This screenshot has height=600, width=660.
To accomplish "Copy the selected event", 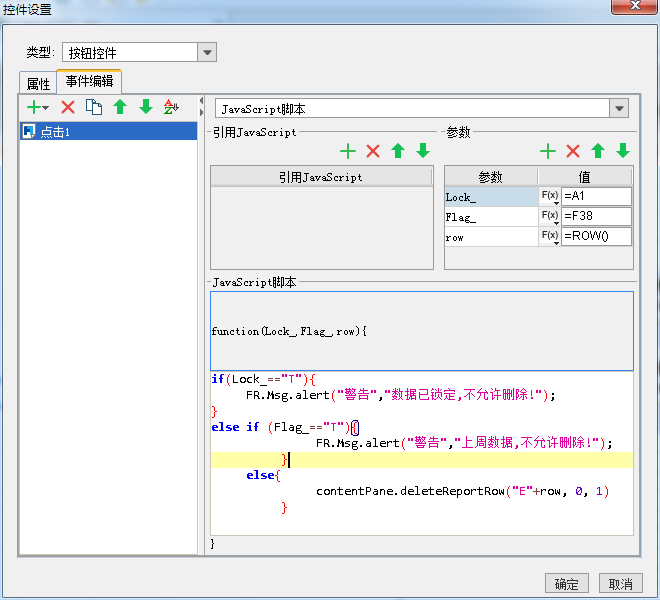I will point(94,107).
